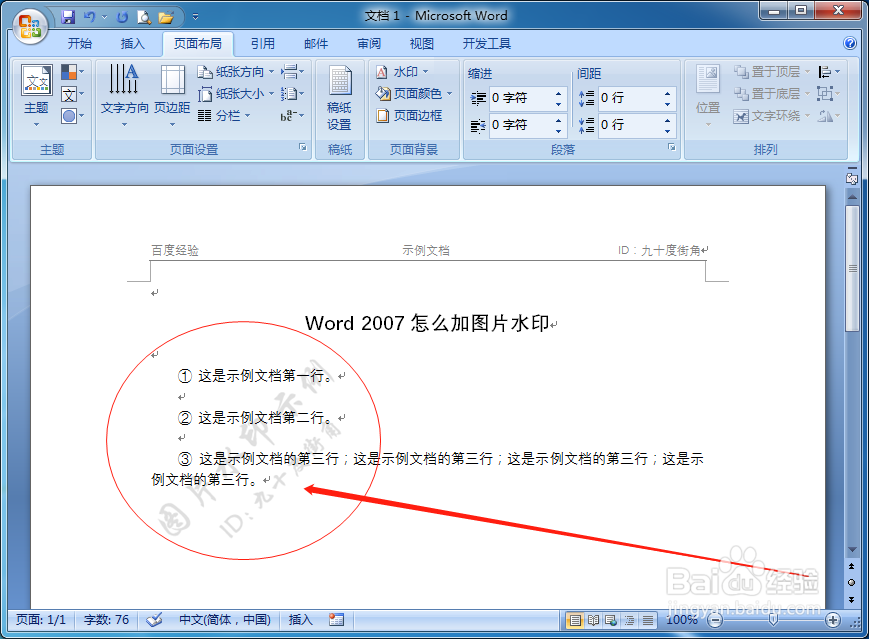Open the 水印 watermark dropdown

coord(402,72)
